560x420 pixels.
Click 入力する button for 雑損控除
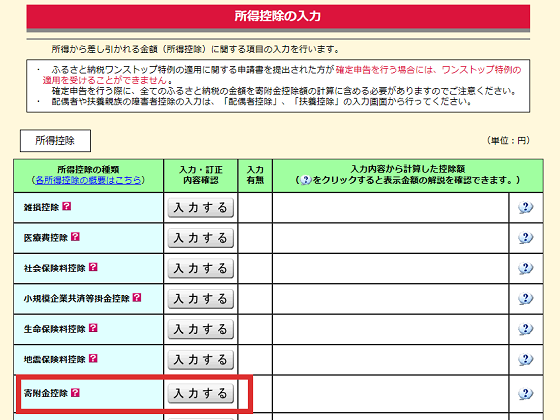pyautogui.click(x=201, y=208)
